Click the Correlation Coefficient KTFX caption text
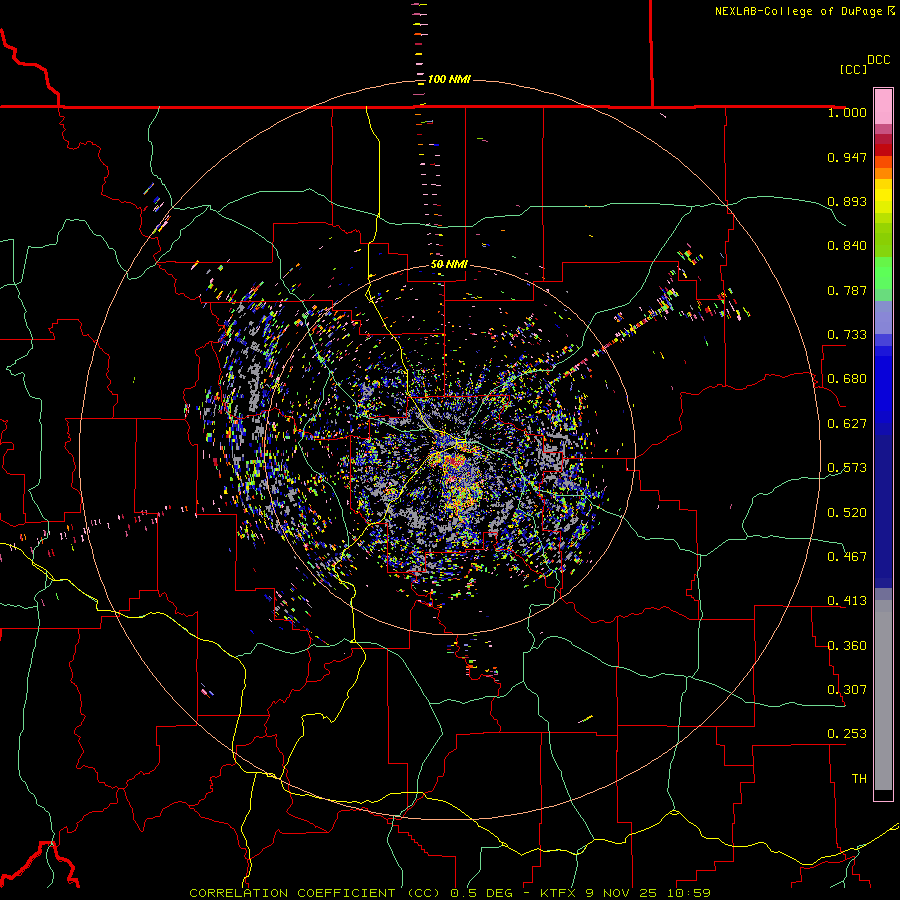 [x=450, y=893]
